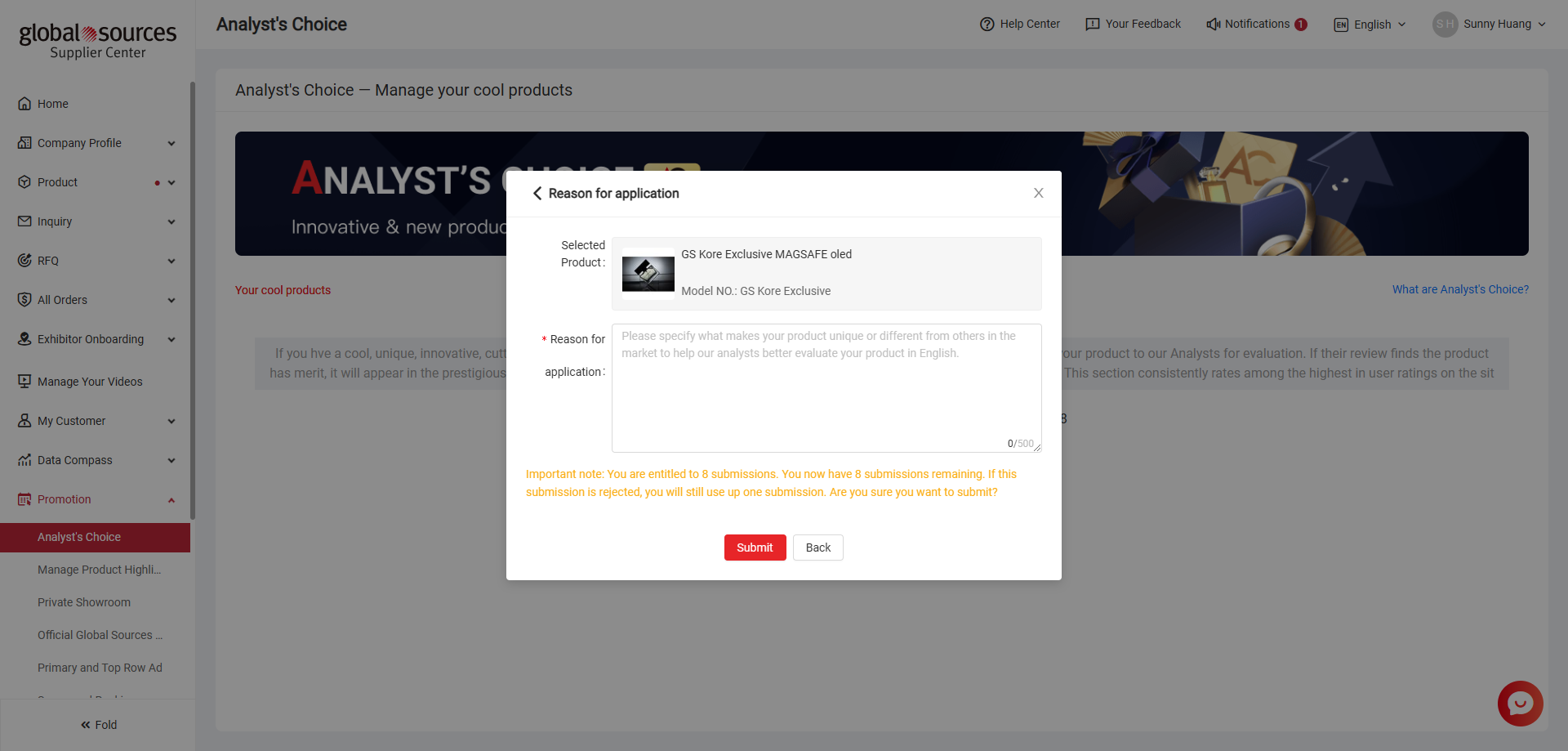
Task: Open Notifications megaphone icon
Action: (x=1213, y=25)
